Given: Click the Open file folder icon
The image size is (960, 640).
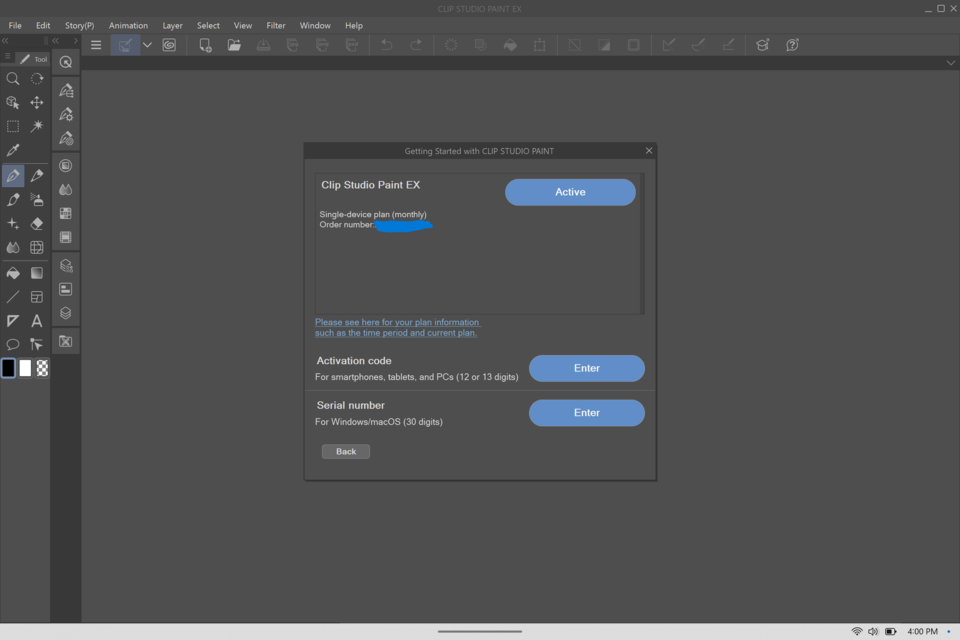Looking at the screenshot, I should point(234,45).
